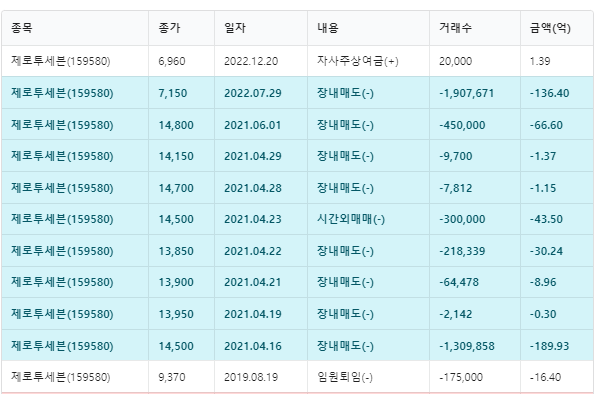Screen dimensions: 599x394
Task: Select trade volume -300,000
Action: (462, 219)
